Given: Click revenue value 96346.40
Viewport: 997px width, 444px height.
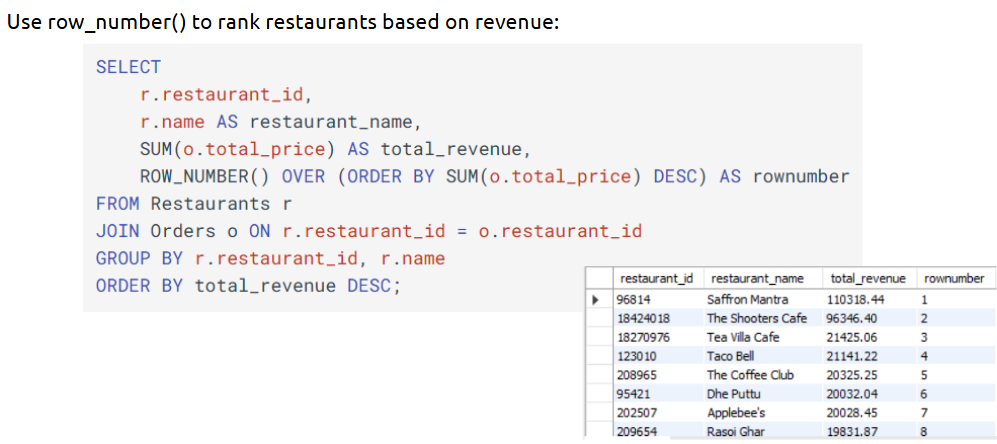Looking at the screenshot, I should [852, 318].
